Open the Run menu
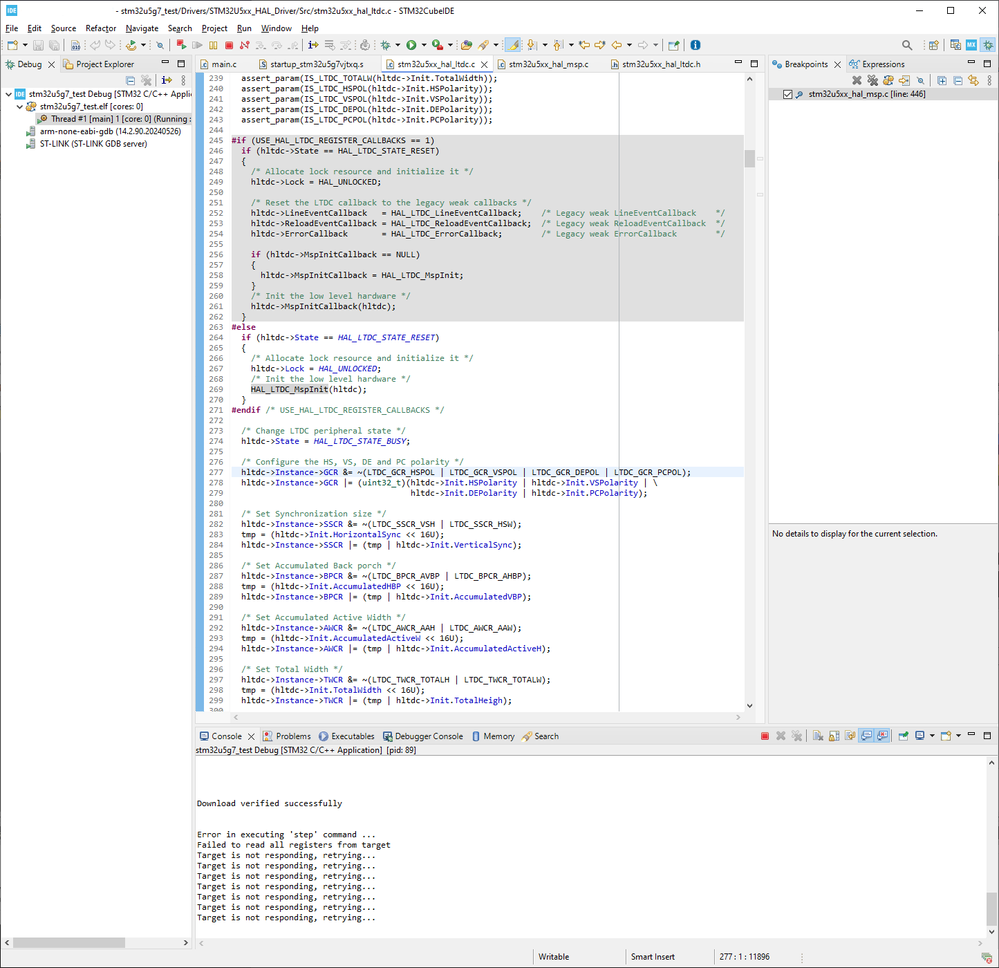The width and height of the screenshot is (999, 968). point(242,28)
